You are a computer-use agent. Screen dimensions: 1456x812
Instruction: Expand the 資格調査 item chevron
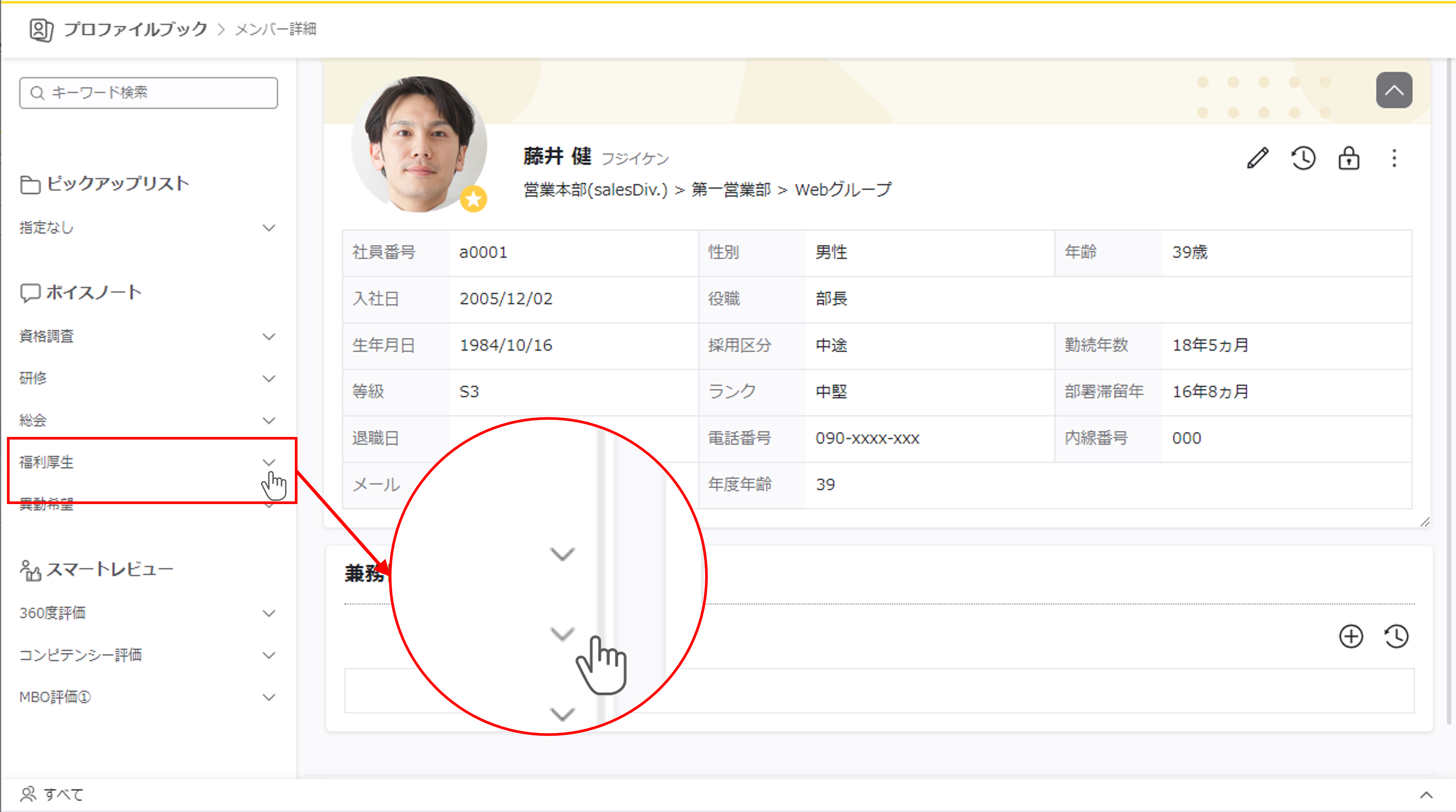[269, 337]
